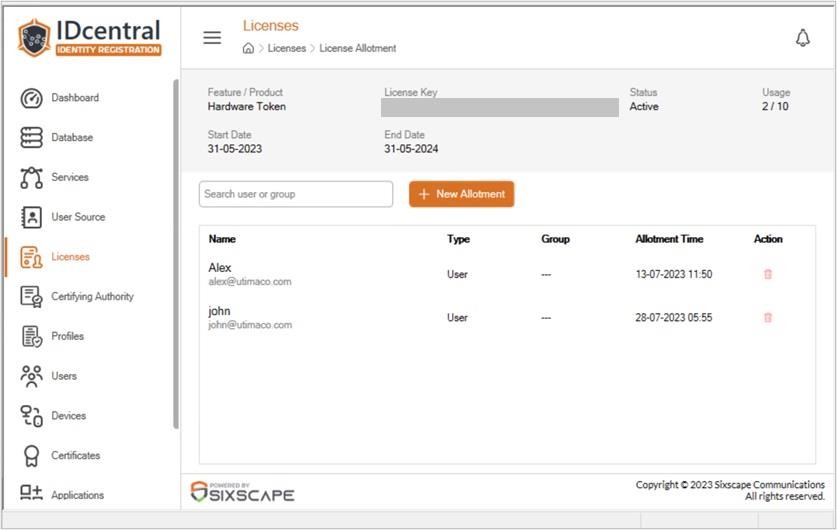The width and height of the screenshot is (837, 530).
Task: Click the New Allotment button
Action: pos(462,194)
